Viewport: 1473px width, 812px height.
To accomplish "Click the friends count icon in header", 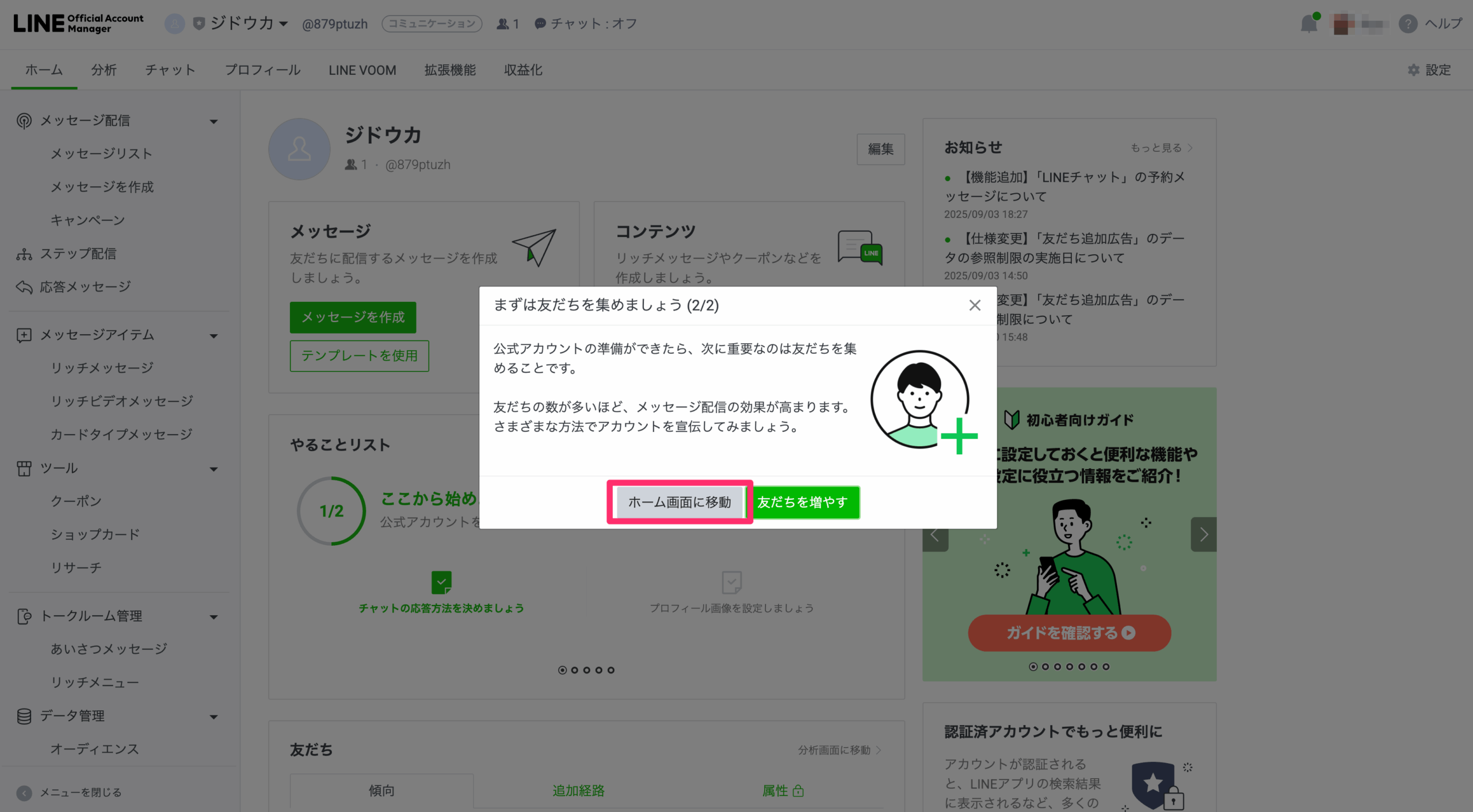I will 503,24.
